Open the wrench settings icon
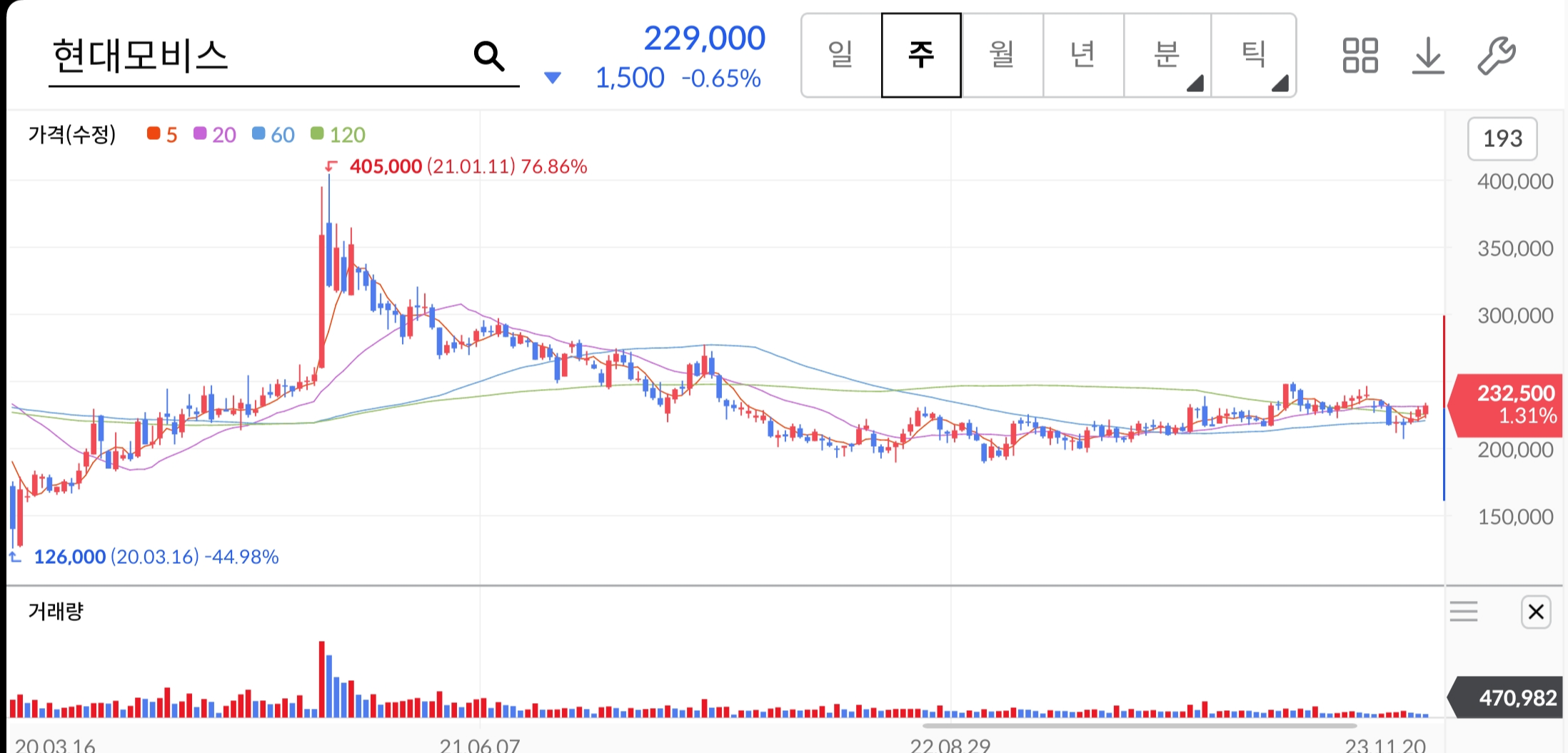Image resolution: width=1568 pixels, height=753 pixels. point(1496,56)
